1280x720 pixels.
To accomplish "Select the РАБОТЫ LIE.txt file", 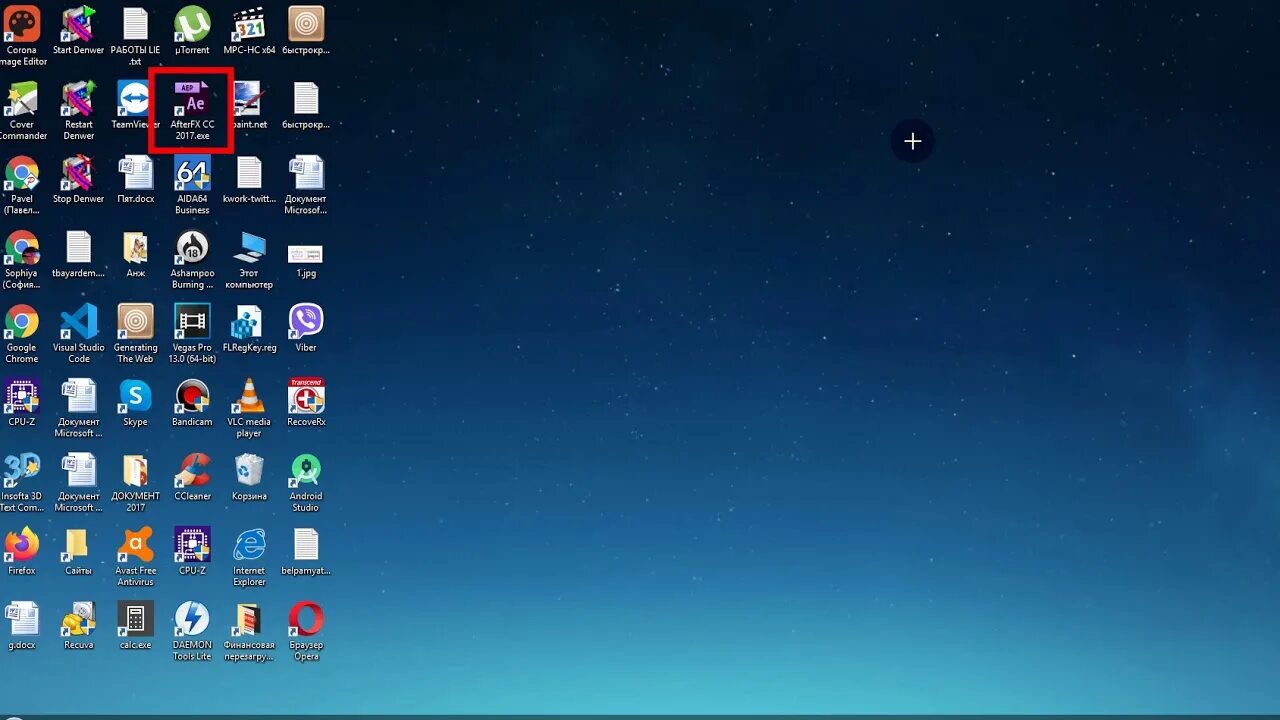I will 135,34.
